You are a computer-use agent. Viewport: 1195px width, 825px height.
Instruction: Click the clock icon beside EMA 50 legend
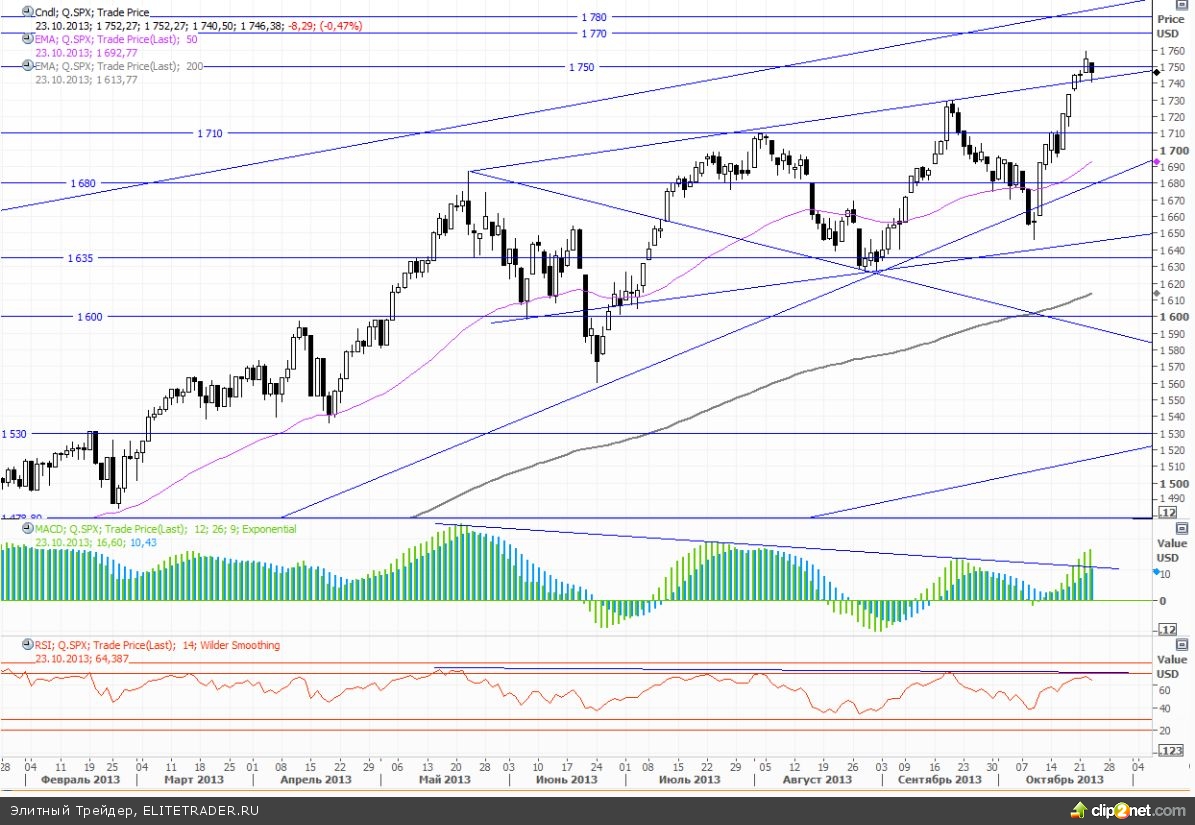27,38
